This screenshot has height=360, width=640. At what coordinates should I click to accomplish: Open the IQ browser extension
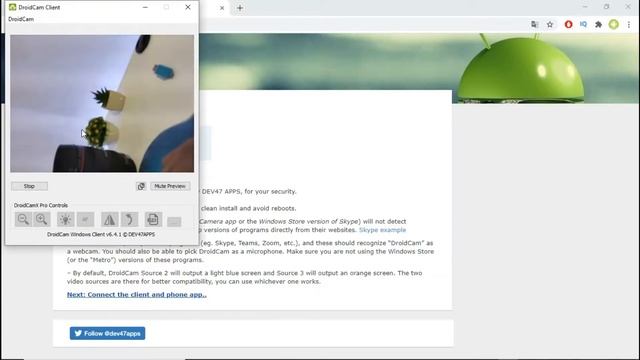coord(583,24)
